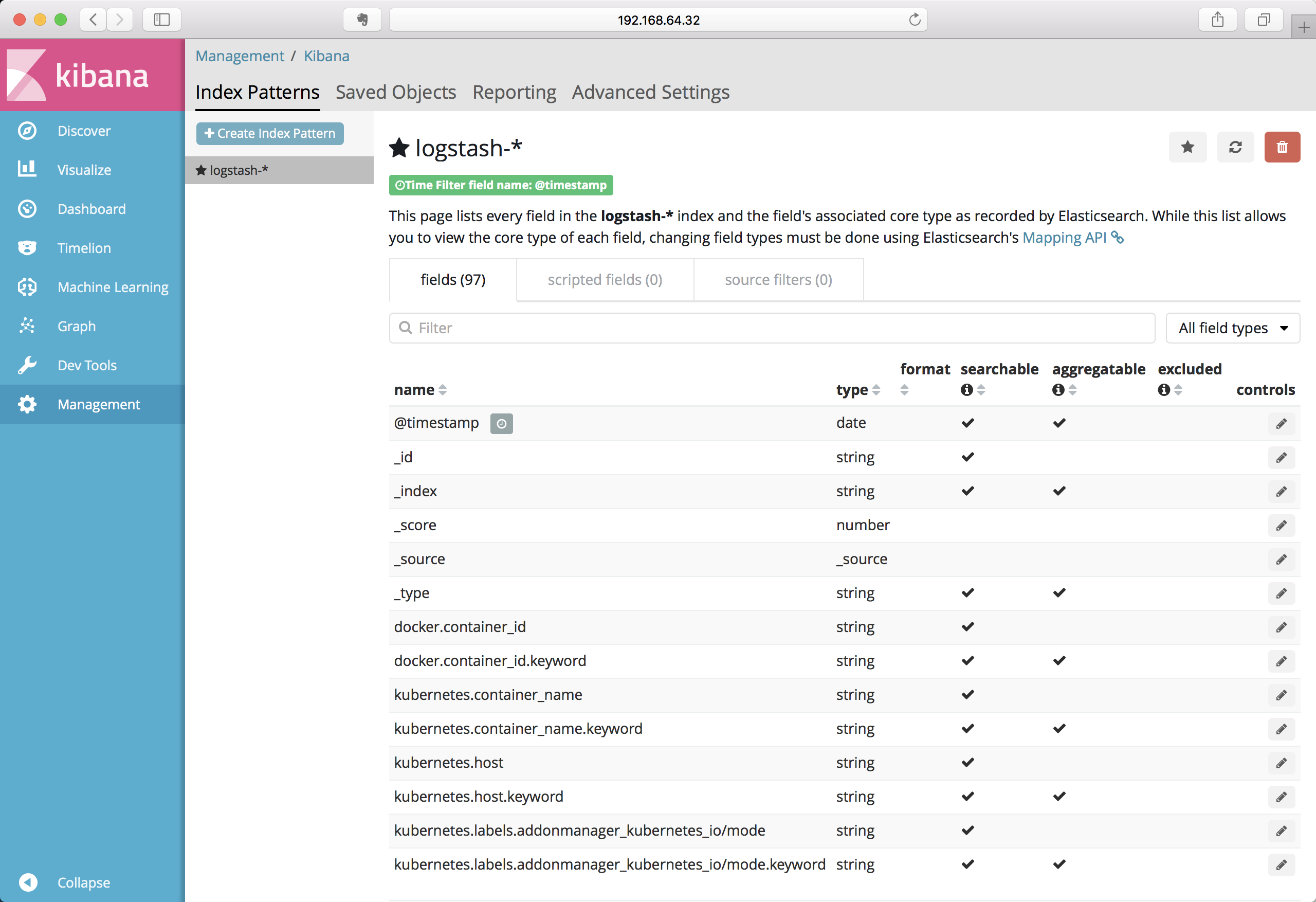Refresh the field list button

[x=1235, y=147]
